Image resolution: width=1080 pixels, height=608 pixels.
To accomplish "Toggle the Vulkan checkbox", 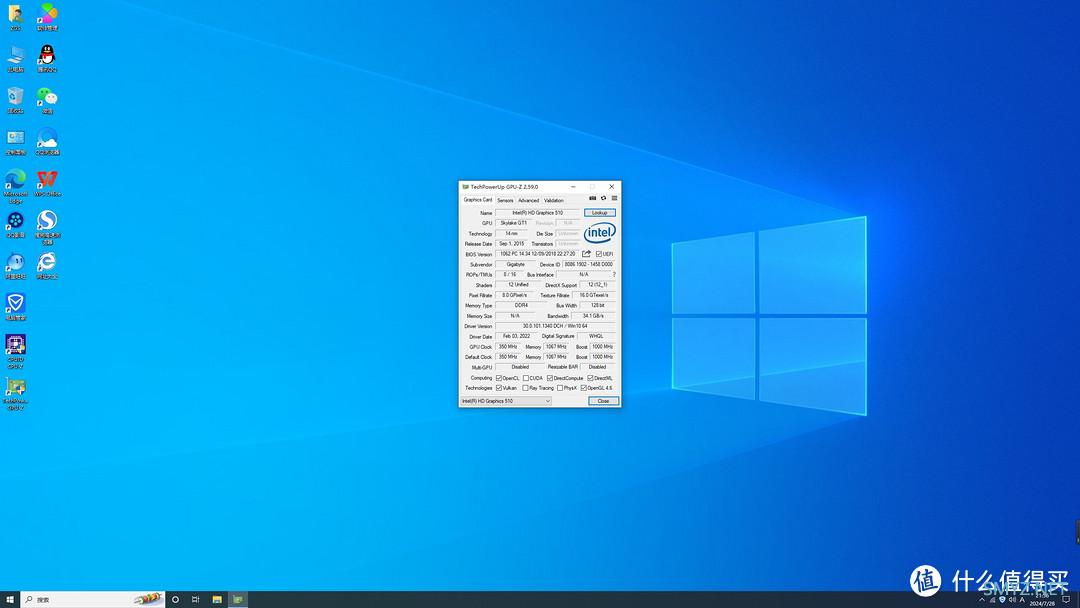I will tap(499, 388).
